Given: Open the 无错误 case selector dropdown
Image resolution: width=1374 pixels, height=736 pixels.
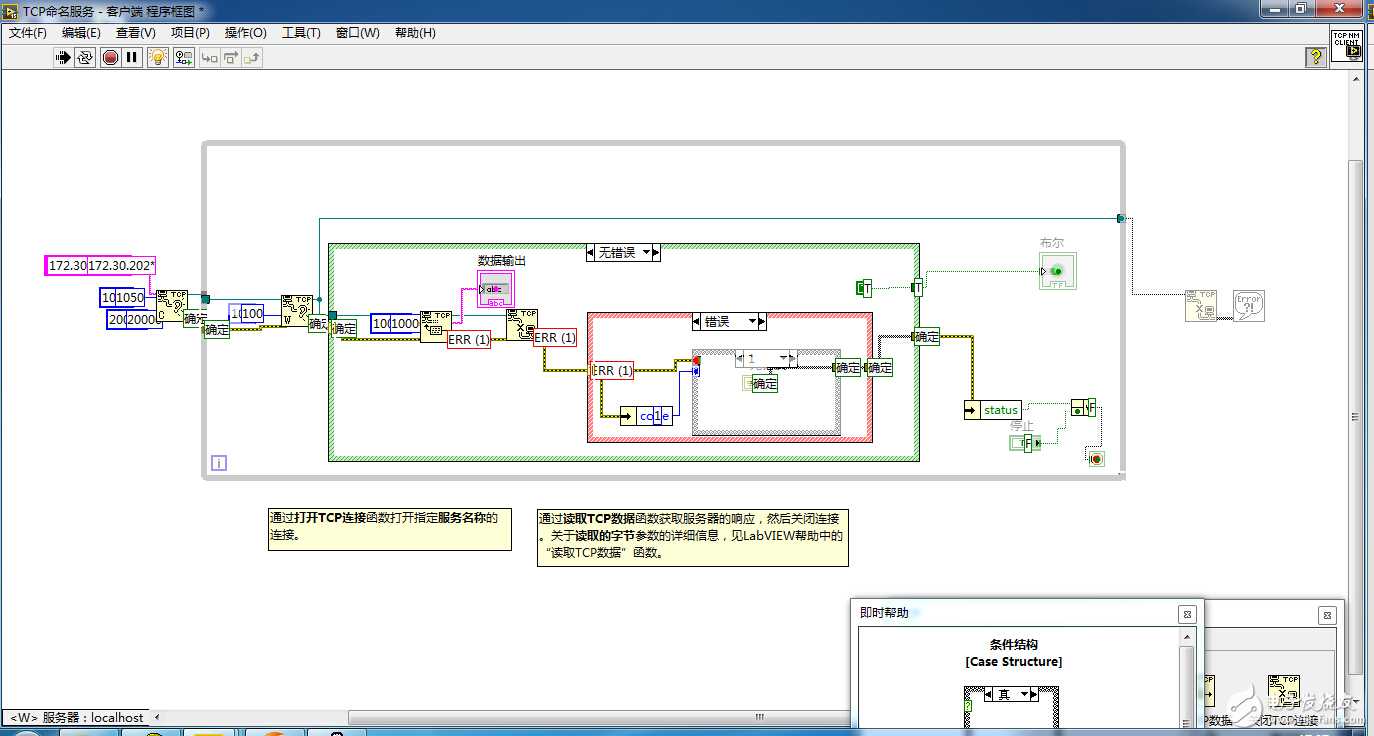Looking at the screenshot, I should (x=646, y=253).
